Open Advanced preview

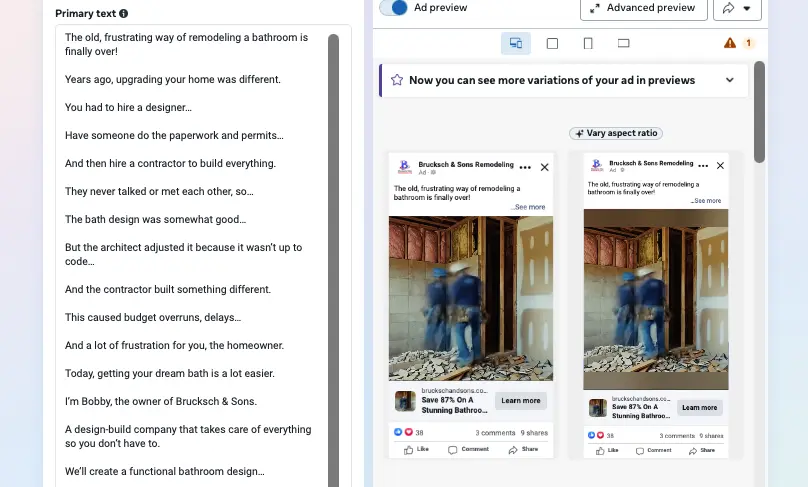point(643,8)
